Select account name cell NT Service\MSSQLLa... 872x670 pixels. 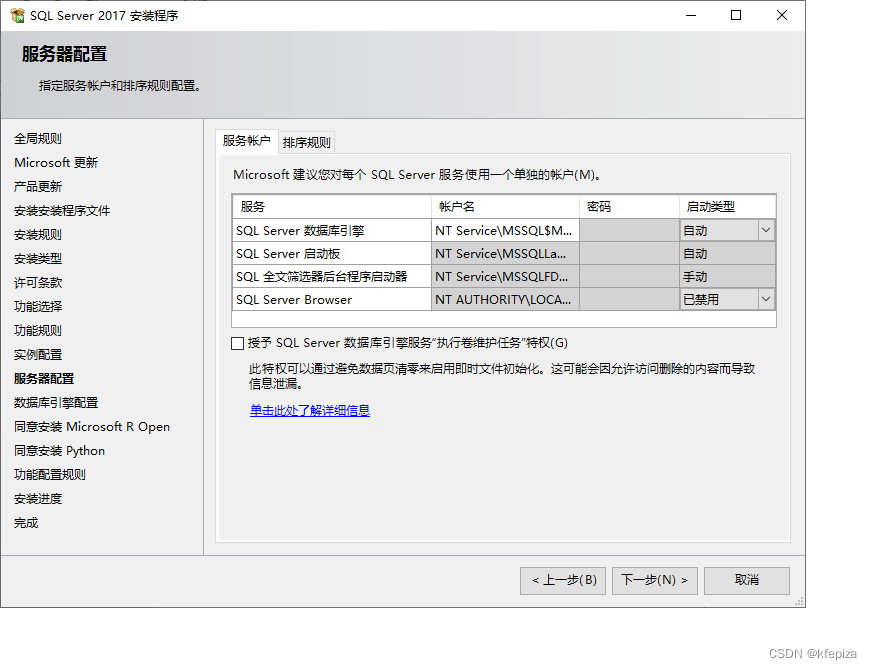click(505, 254)
